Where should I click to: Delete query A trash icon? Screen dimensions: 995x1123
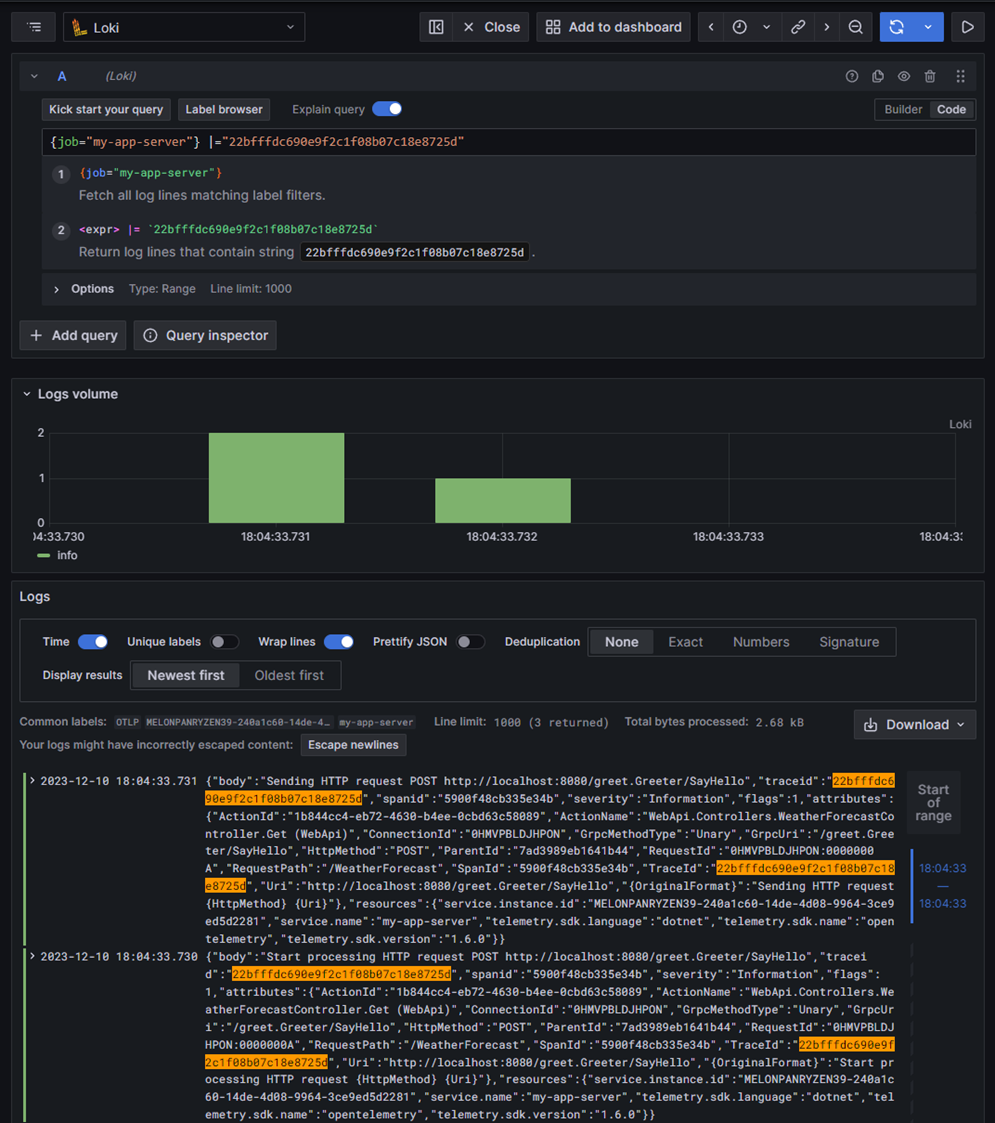(x=930, y=76)
